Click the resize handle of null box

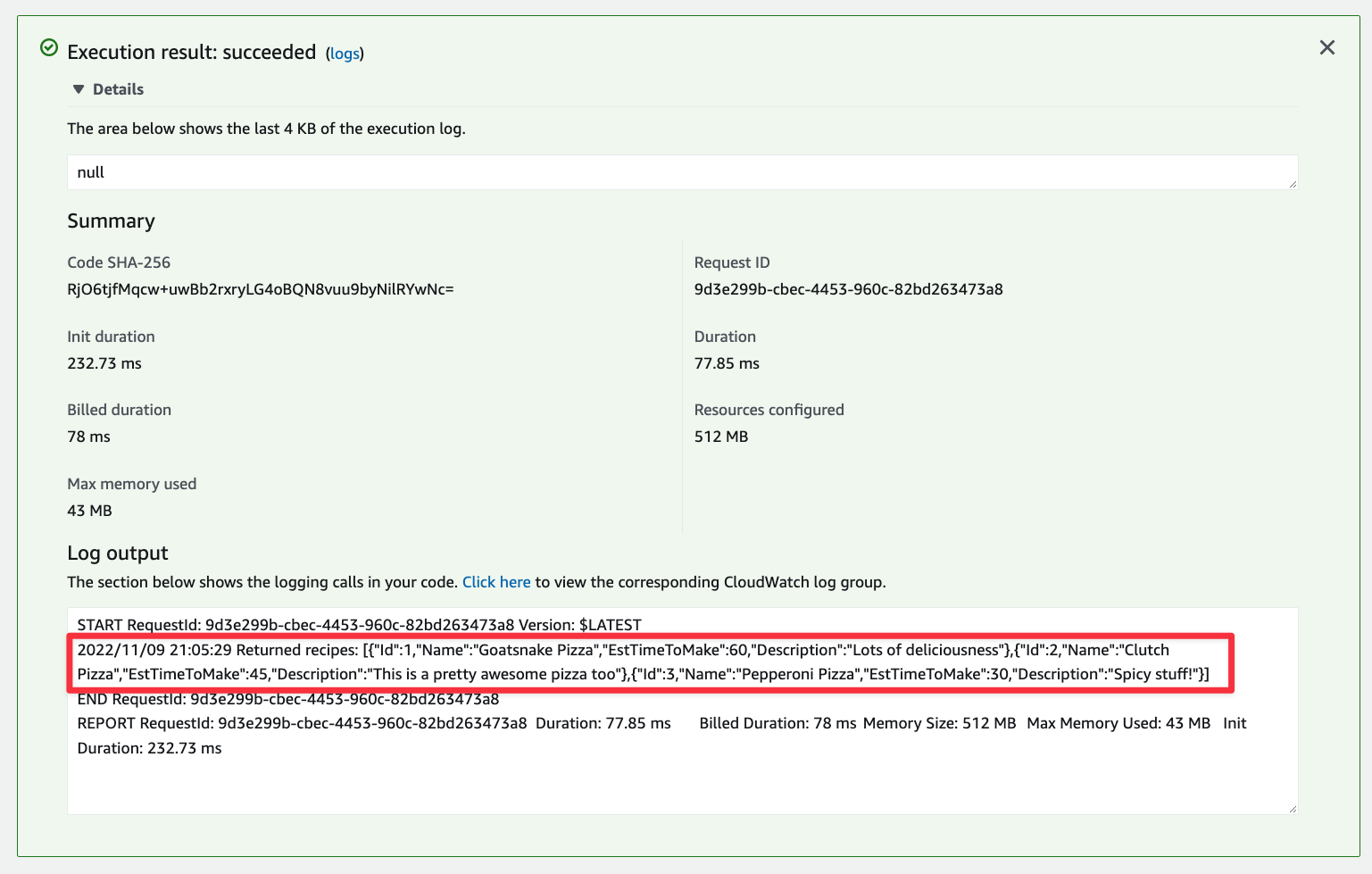click(1292, 184)
